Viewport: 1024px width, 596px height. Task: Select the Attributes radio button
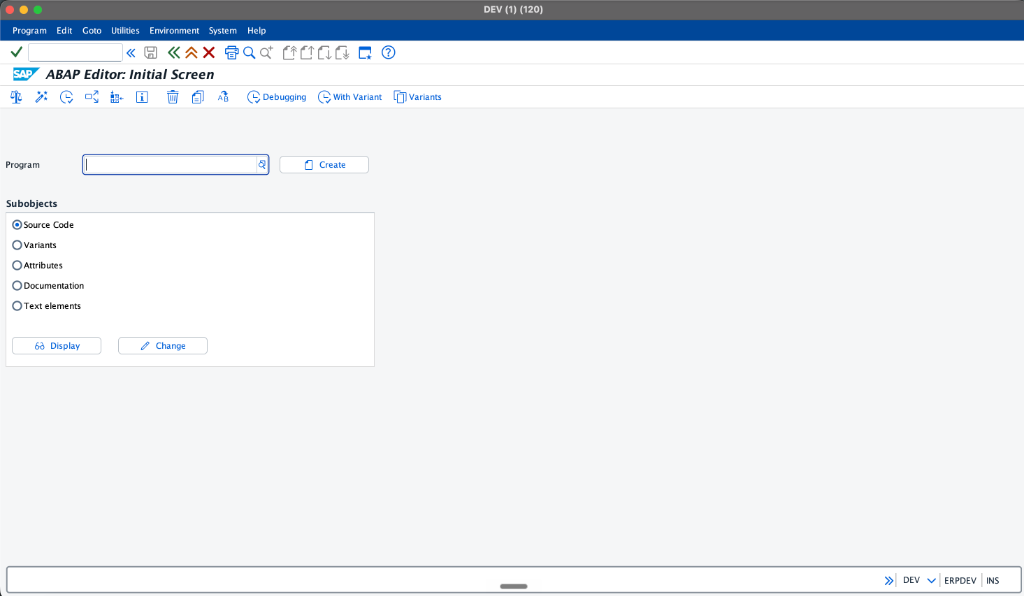click(x=17, y=265)
